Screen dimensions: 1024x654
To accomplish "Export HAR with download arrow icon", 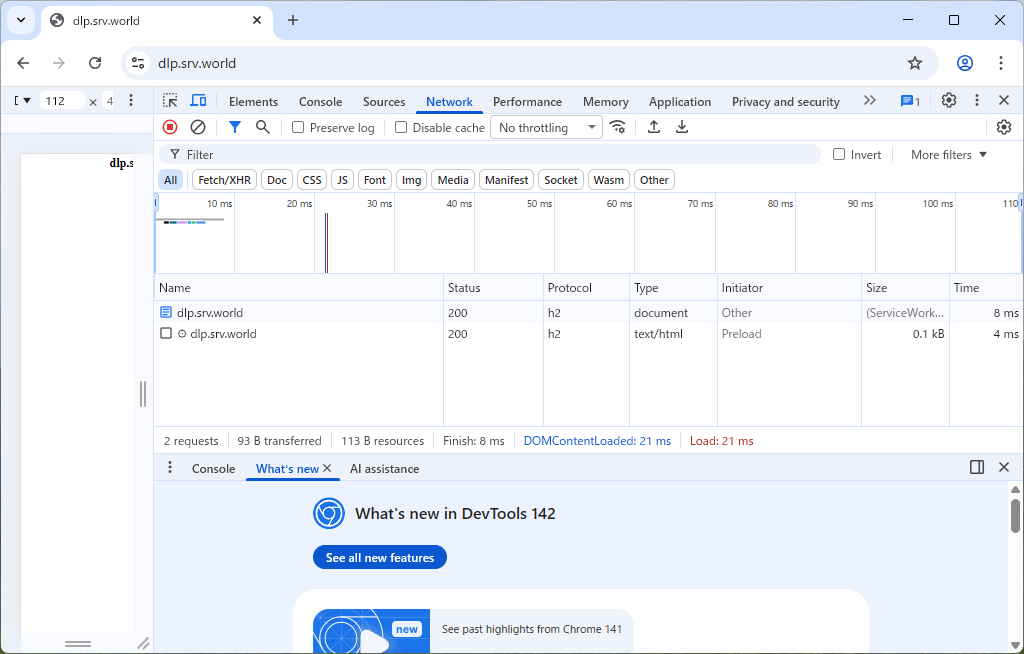I will click(682, 127).
